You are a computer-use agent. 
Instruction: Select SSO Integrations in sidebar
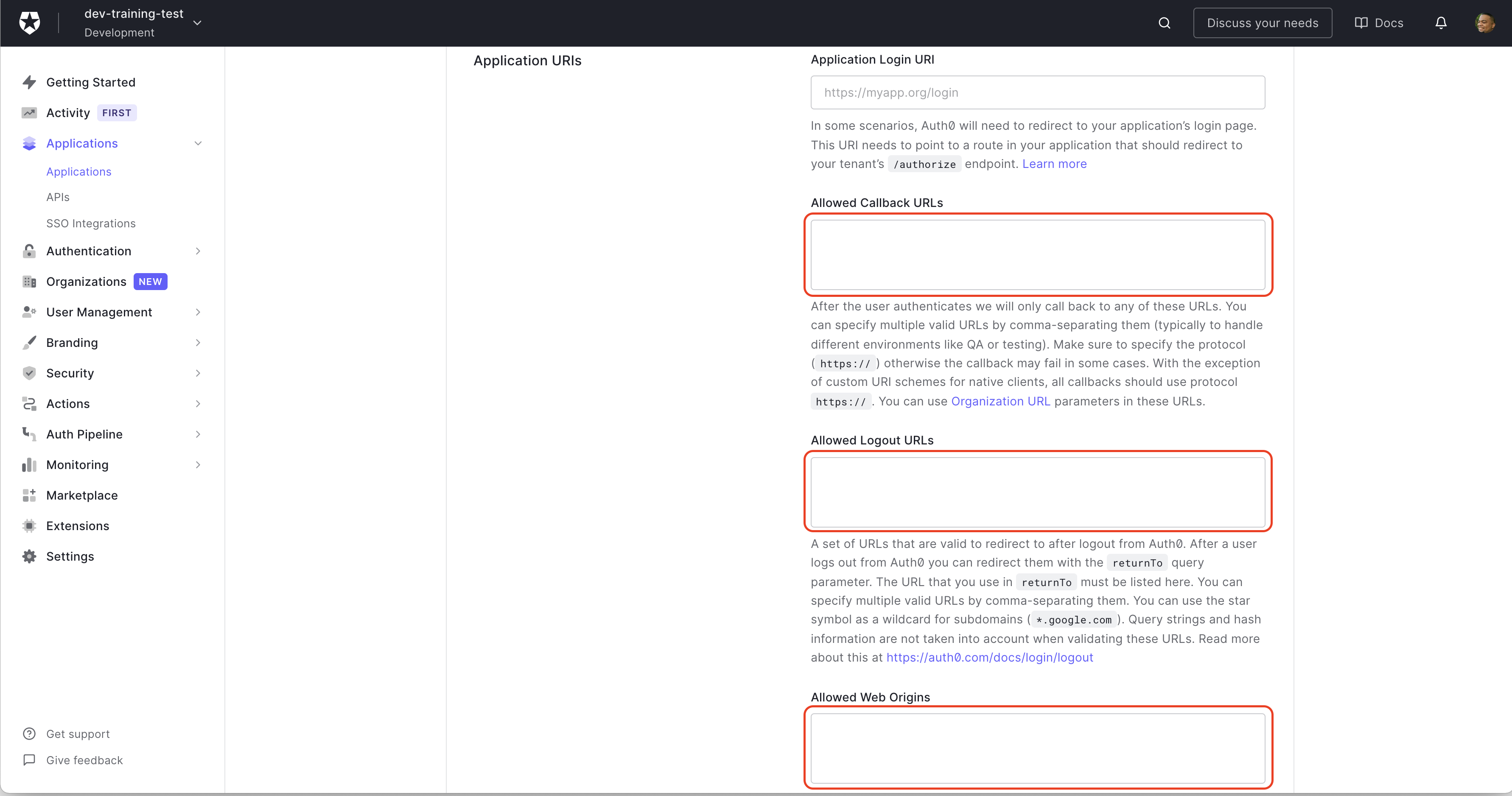91,223
